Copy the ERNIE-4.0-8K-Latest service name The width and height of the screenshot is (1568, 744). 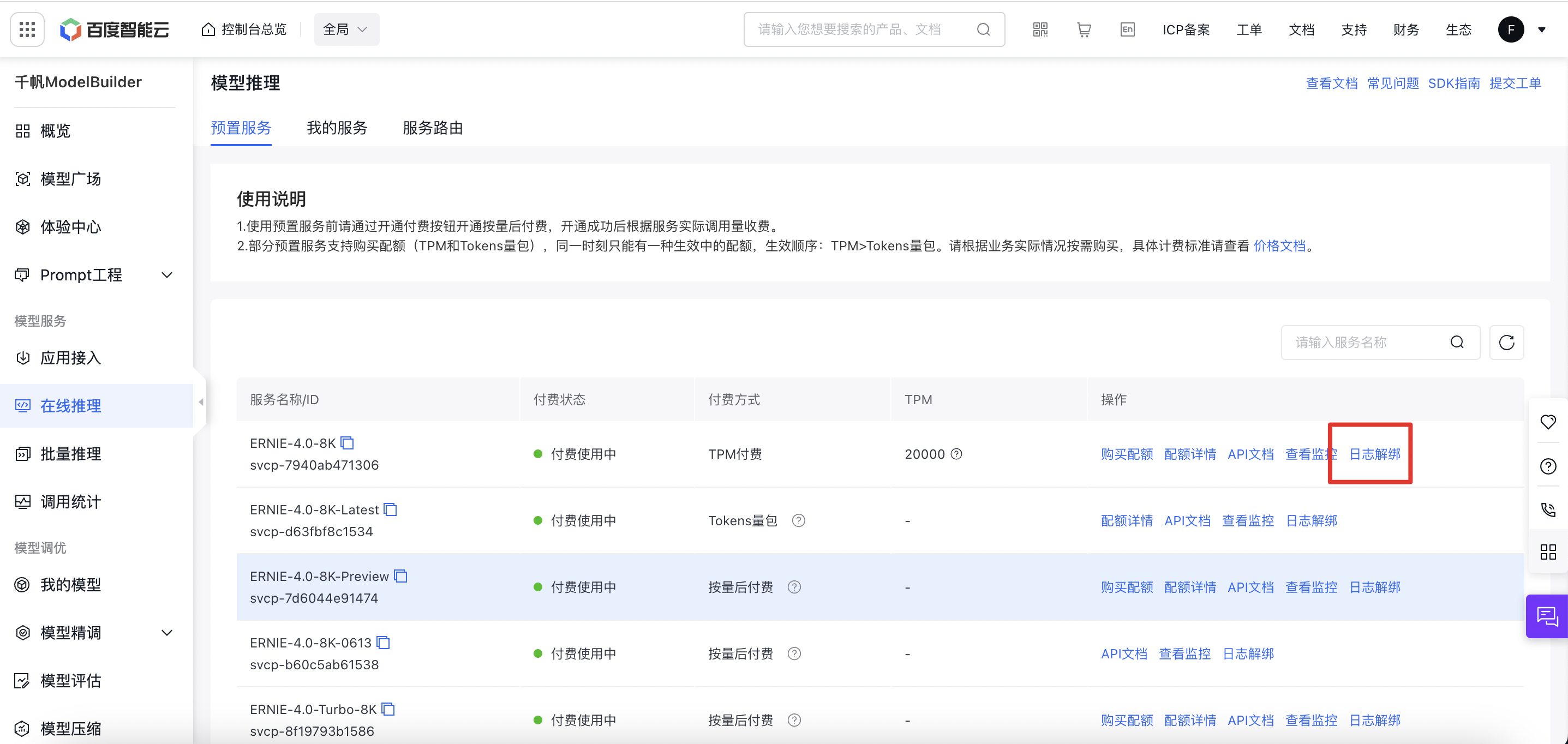(x=390, y=510)
